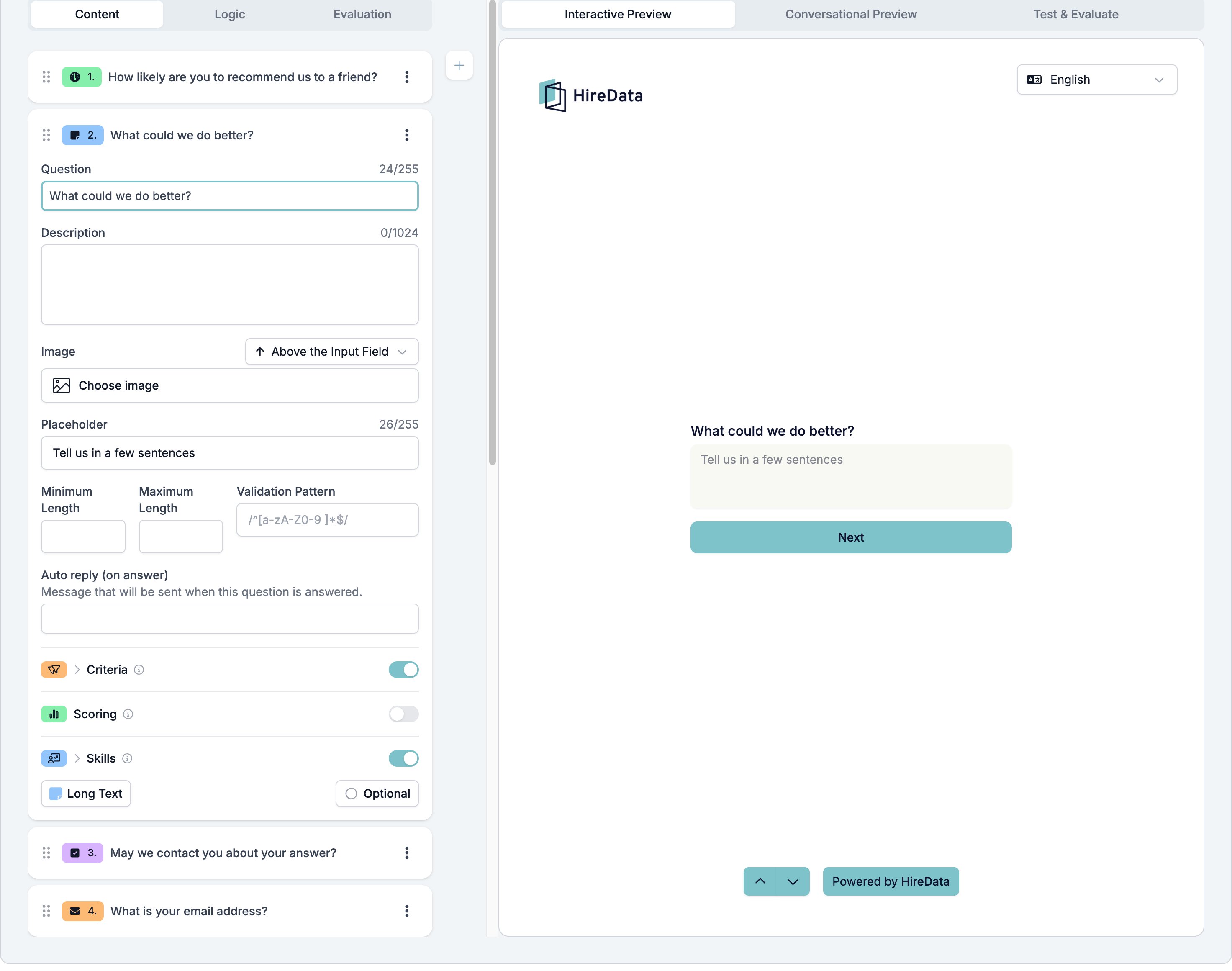This screenshot has width=1232, height=971.
Task: Open kebab menu for question 3
Action: pos(407,853)
